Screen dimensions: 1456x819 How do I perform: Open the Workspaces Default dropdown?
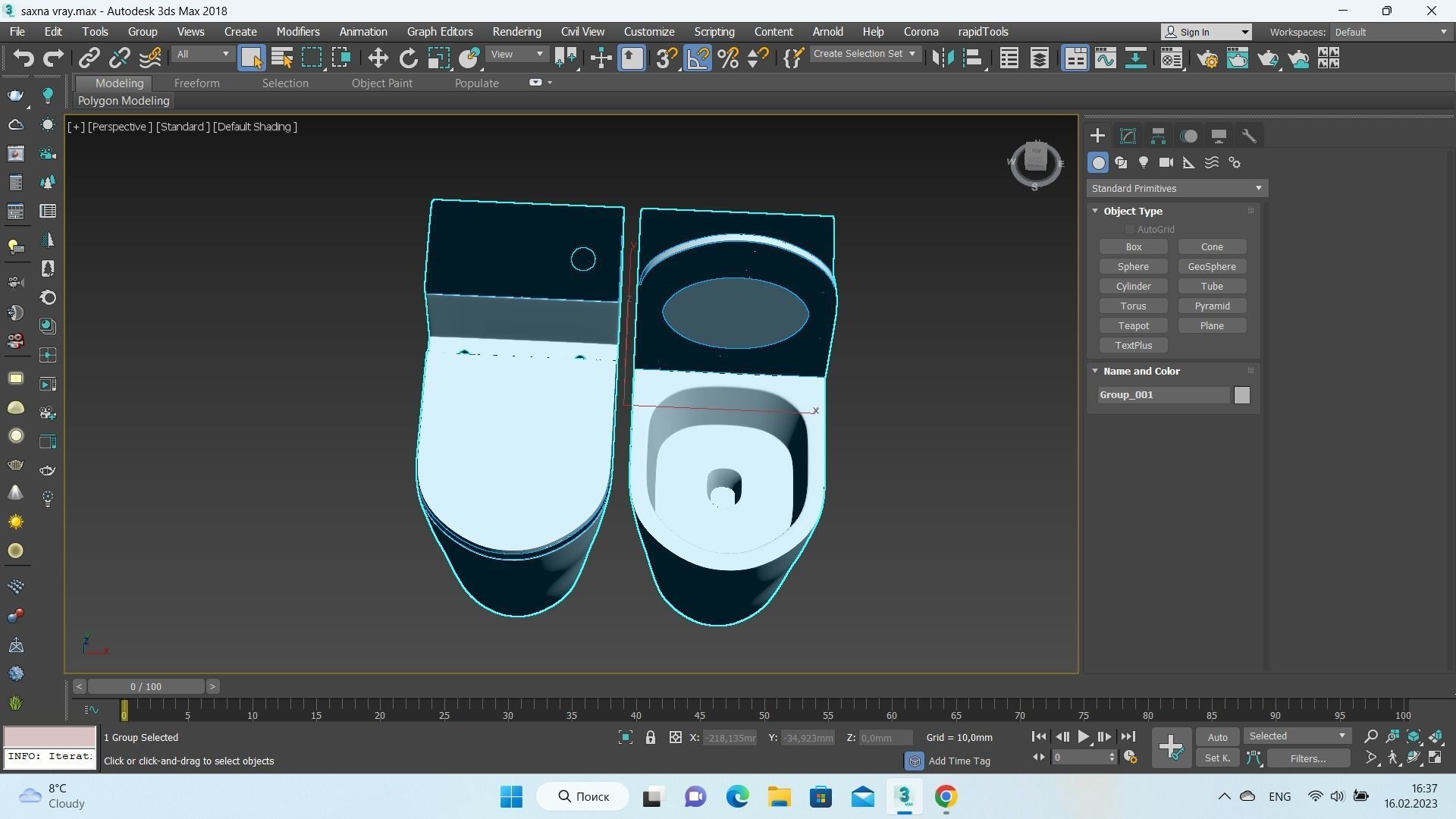click(x=1392, y=32)
